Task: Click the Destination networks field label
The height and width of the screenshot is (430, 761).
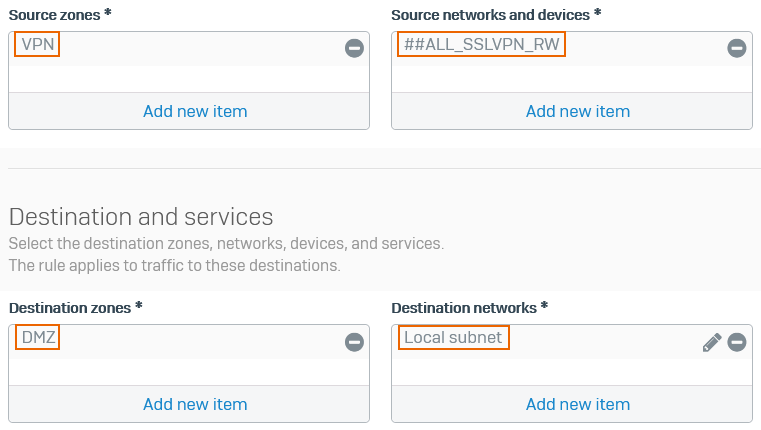Action: click(x=469, y=308)
